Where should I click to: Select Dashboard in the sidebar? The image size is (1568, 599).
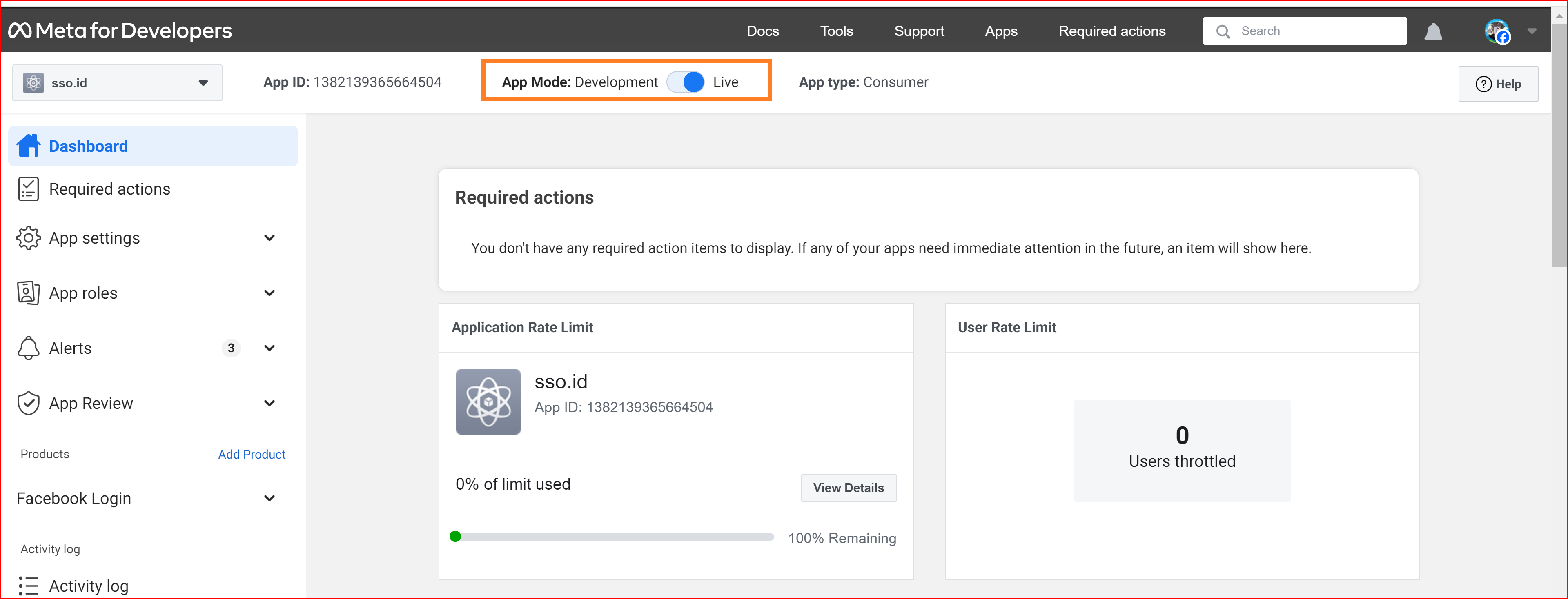[153, 146]
